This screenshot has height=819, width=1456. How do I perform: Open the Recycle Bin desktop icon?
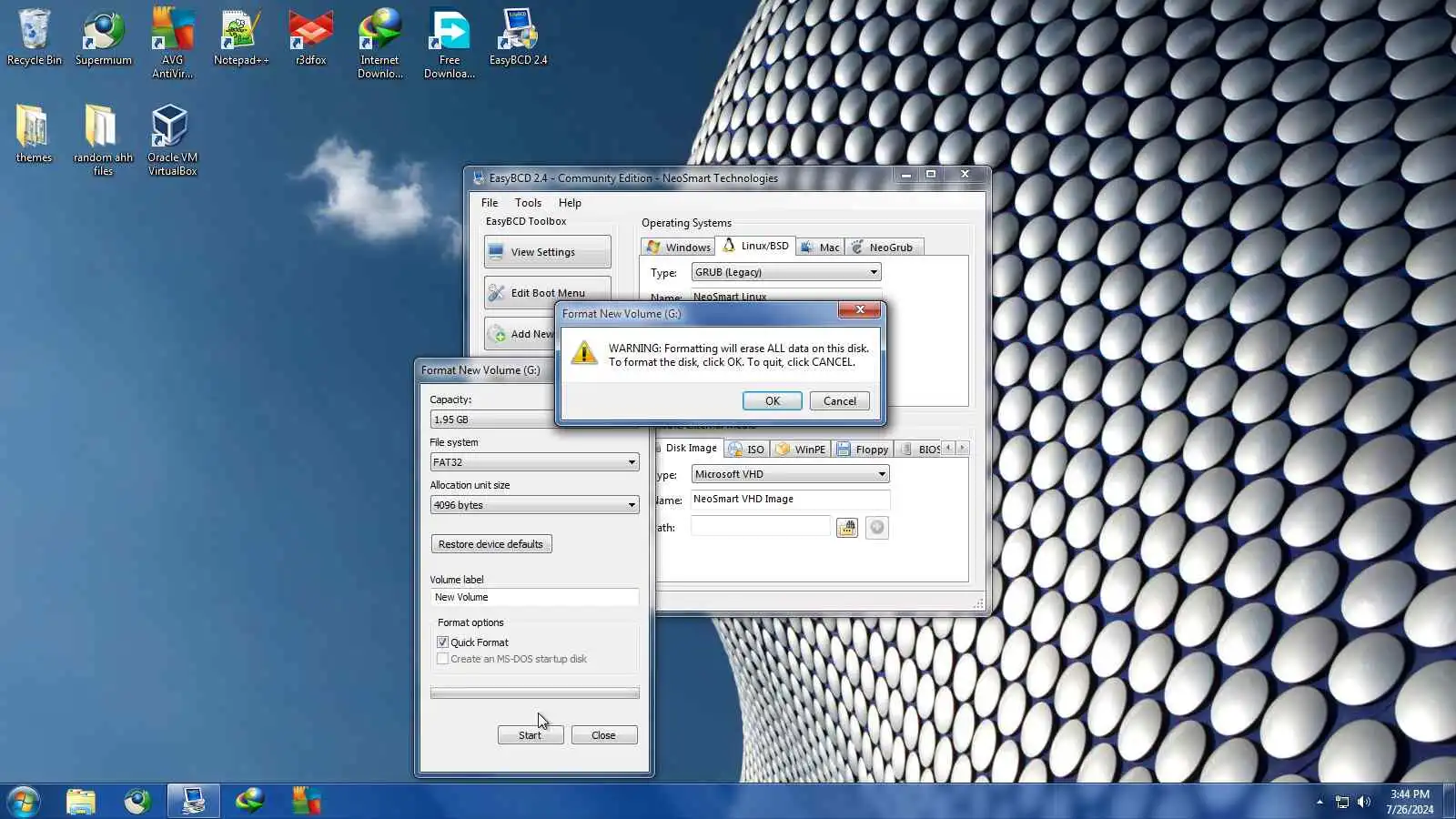click(35, 37)
